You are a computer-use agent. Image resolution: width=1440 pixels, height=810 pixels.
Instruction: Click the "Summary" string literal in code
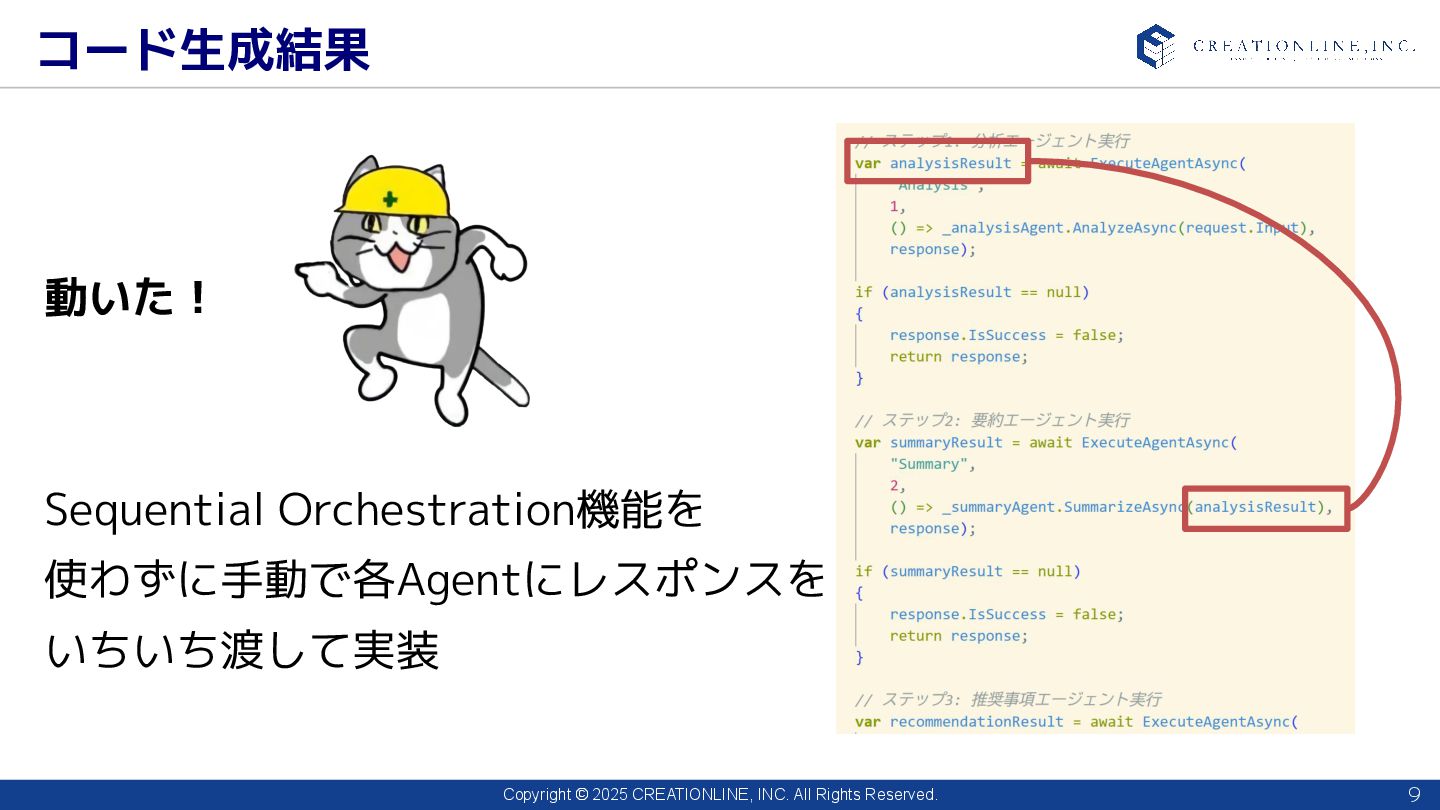932,464
